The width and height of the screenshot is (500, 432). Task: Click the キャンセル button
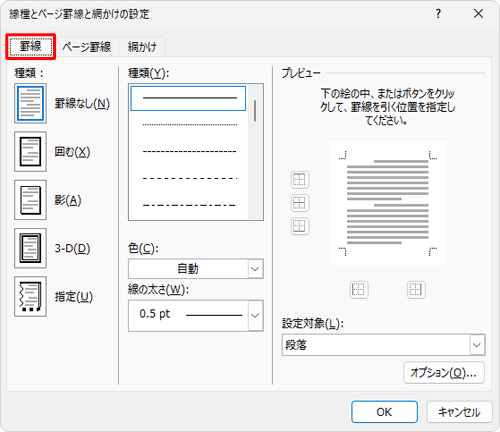point(459,412)
